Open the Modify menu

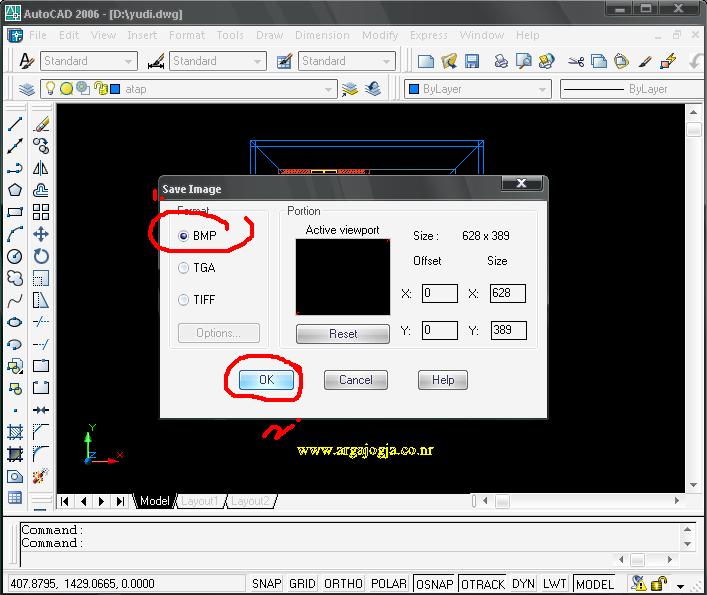coord(380,35)
